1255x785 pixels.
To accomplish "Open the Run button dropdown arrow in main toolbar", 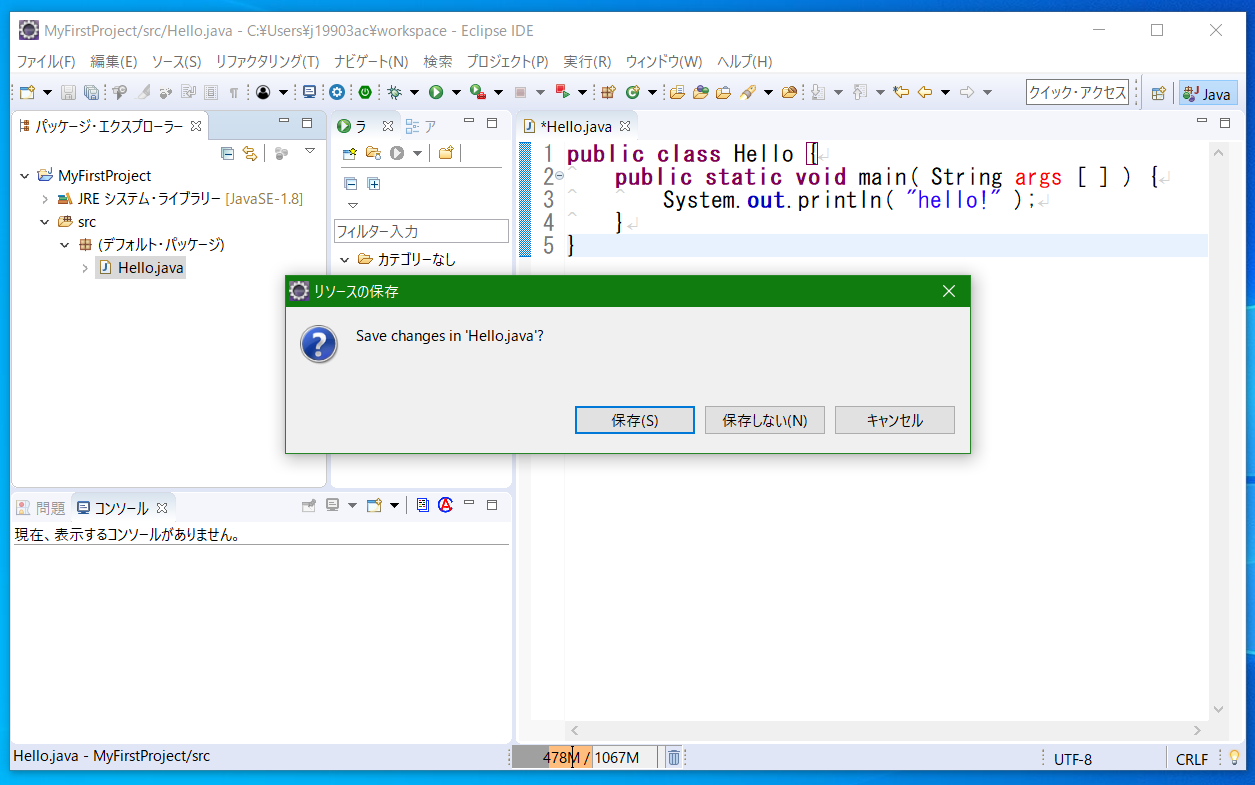I will (x=456, y=93).
